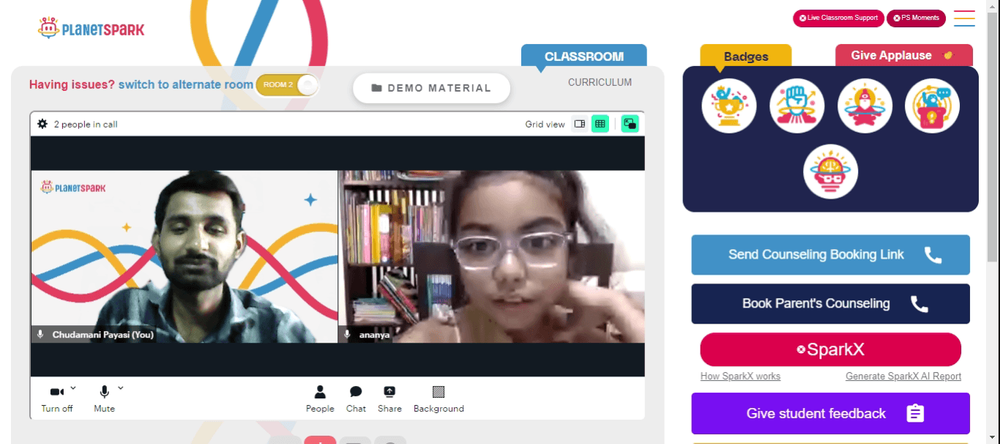Share your screen
Screen dimensions: 1000x444
[x=389, y=399]
